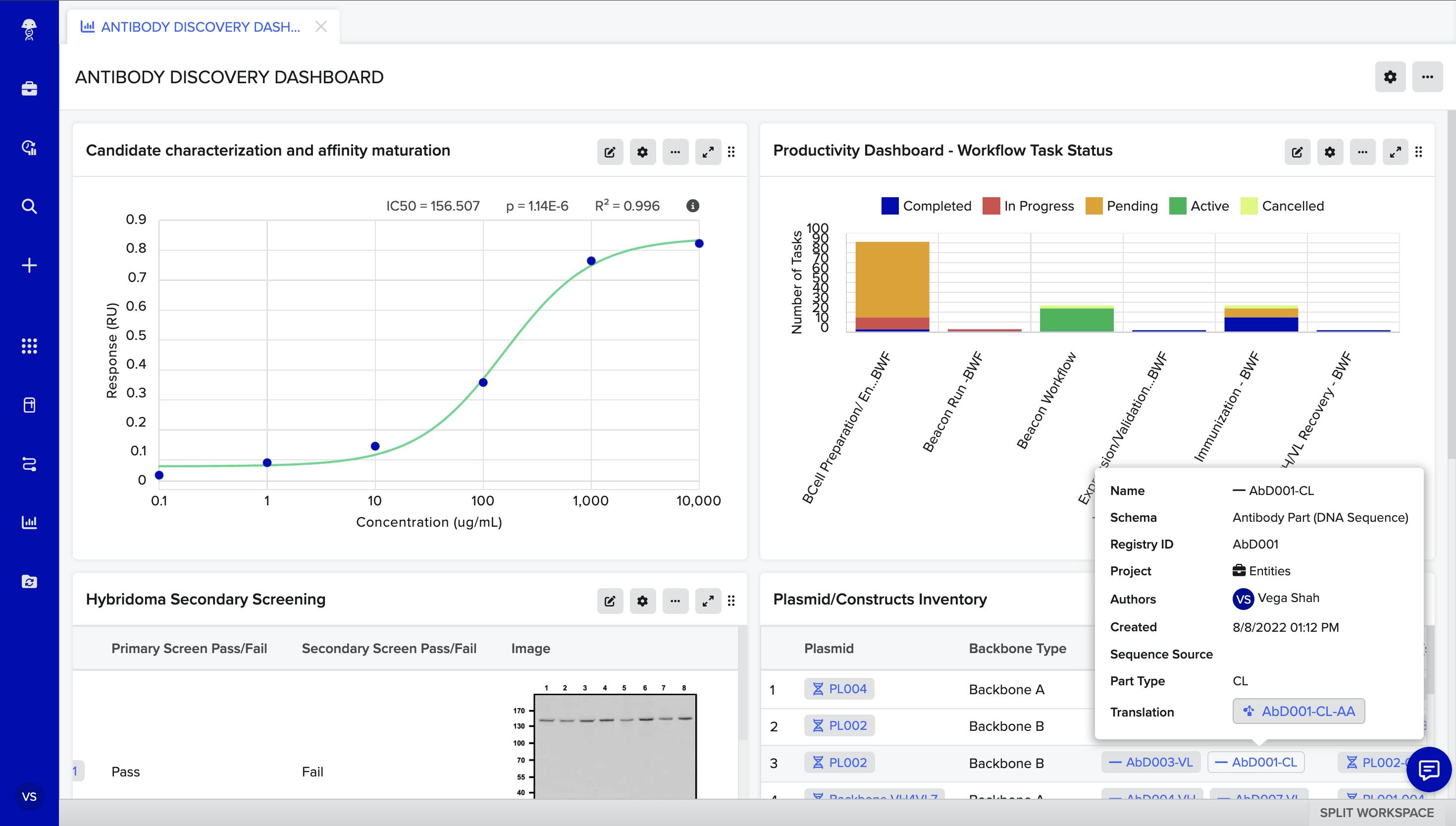Expand Productivity Dashboard panel to fullscreen

pos(1395,152)
